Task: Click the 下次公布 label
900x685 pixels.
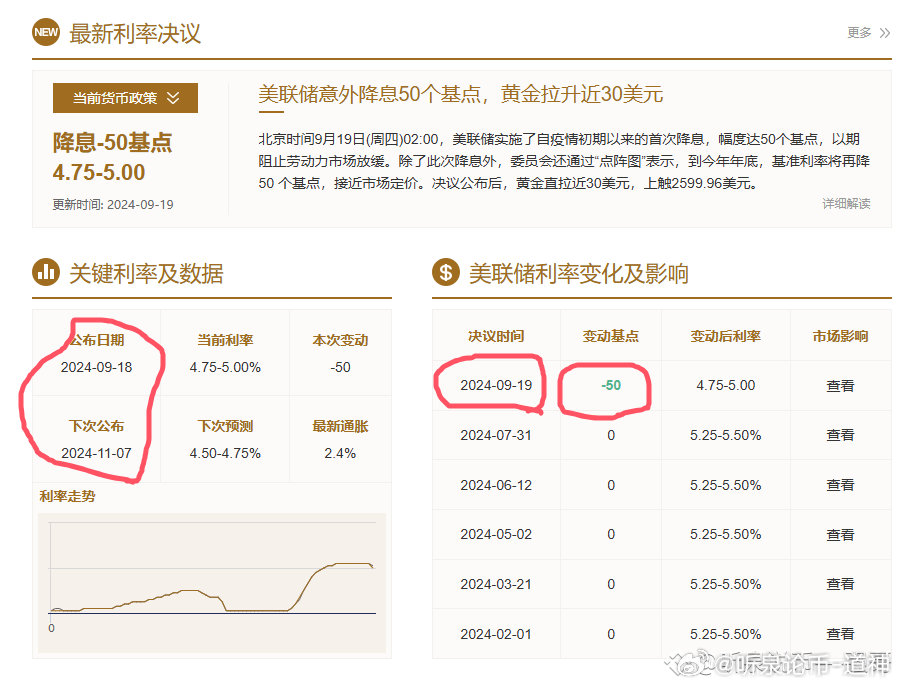Action: pyautogui.click(x=96, y=426)
